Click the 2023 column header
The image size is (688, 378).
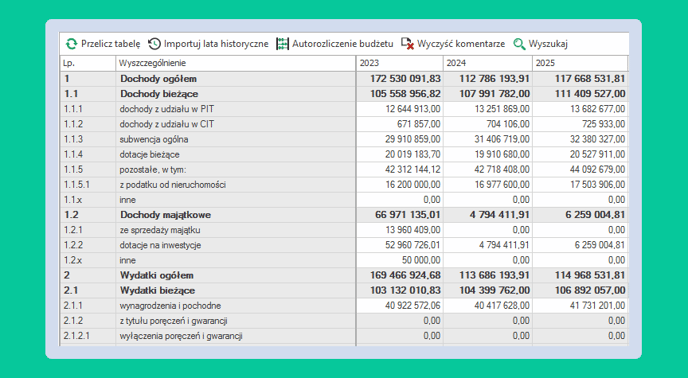pyautogui.click(x=400, y=63)
